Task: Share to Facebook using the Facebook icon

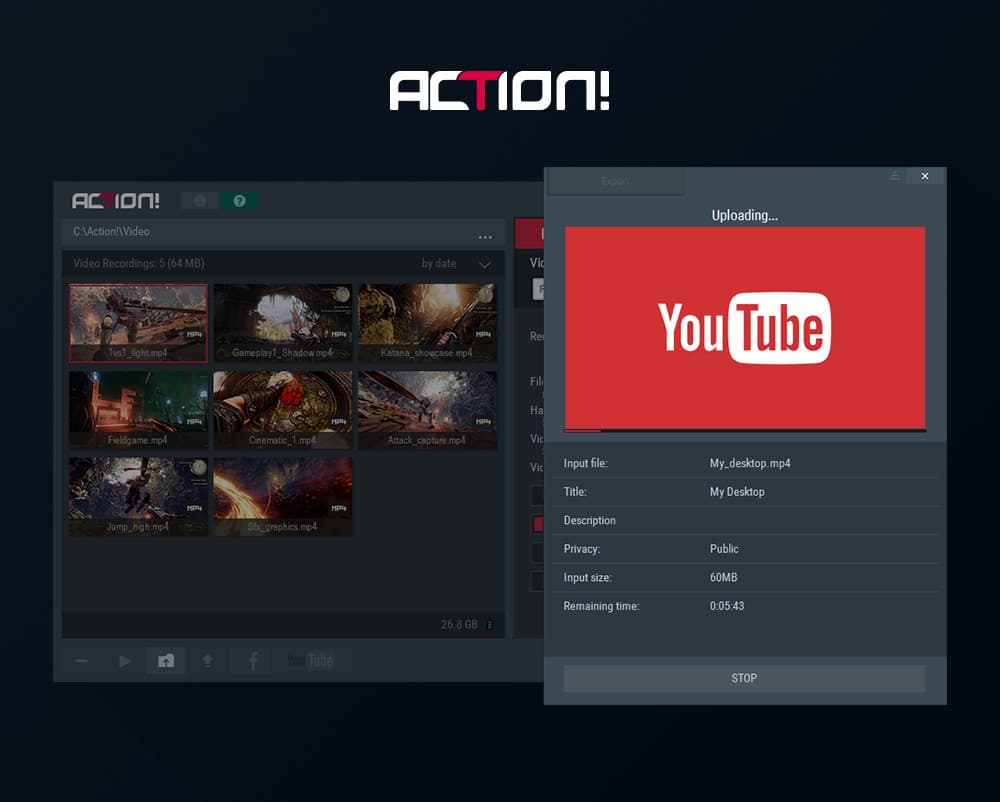Action: (253, 661)
